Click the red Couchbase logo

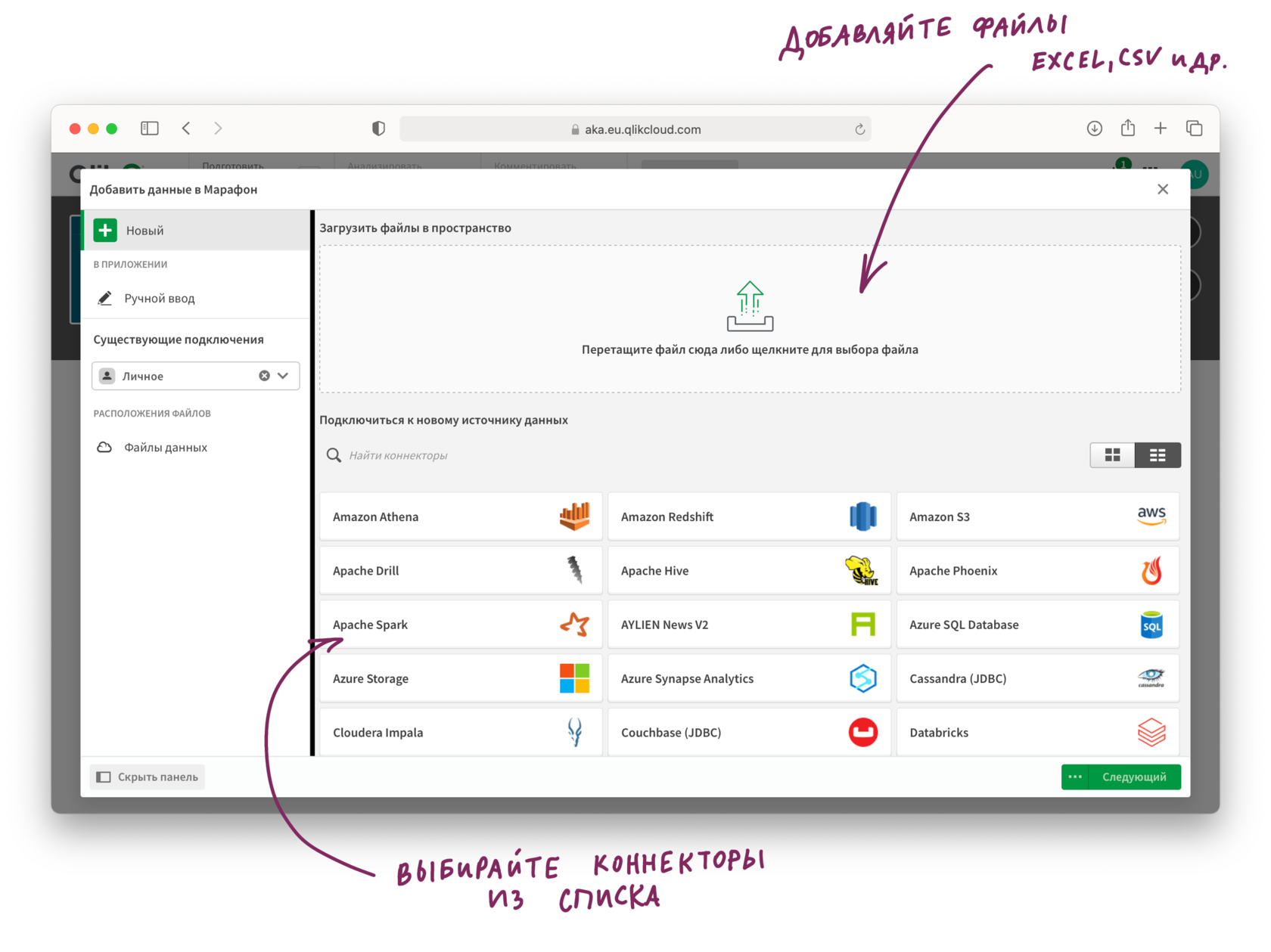coord(863,732)
